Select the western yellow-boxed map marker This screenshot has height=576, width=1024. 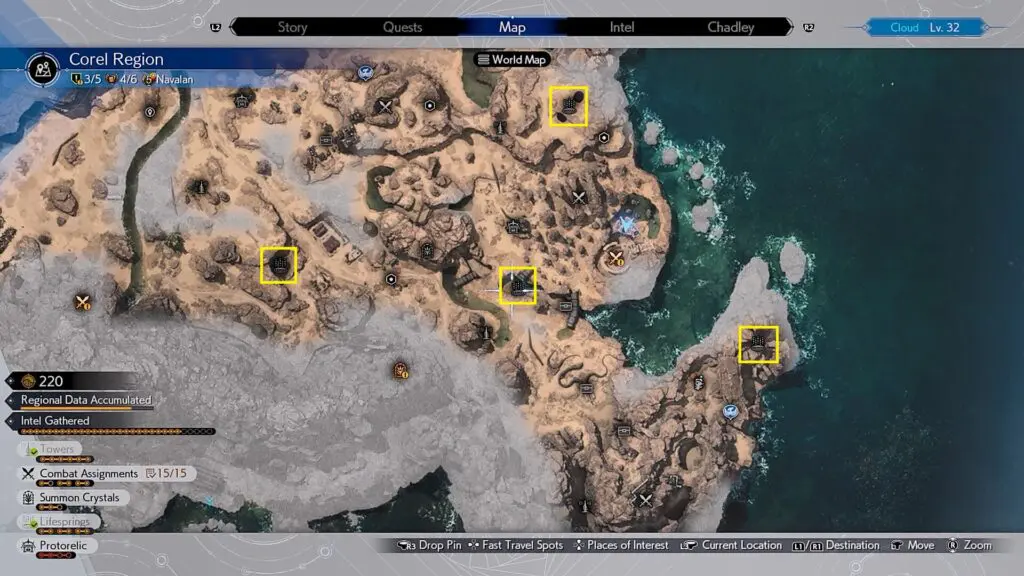[x=279, y=265]
